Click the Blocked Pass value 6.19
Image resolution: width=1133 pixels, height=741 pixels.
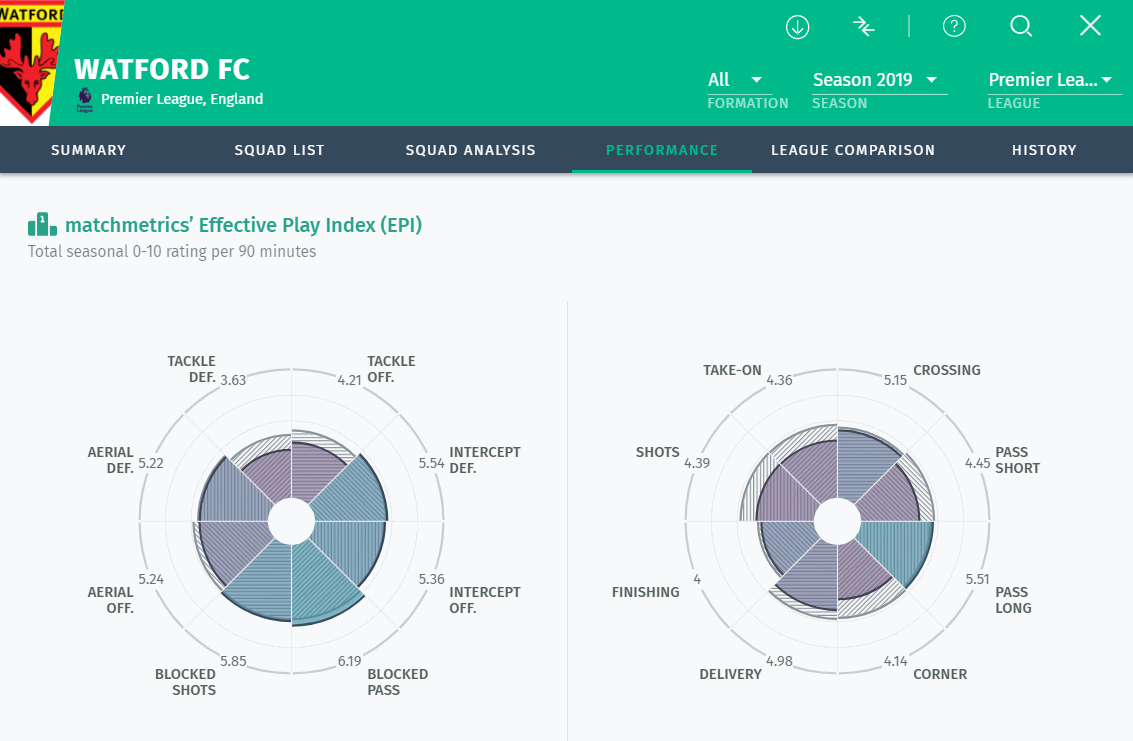pos(349,661)
